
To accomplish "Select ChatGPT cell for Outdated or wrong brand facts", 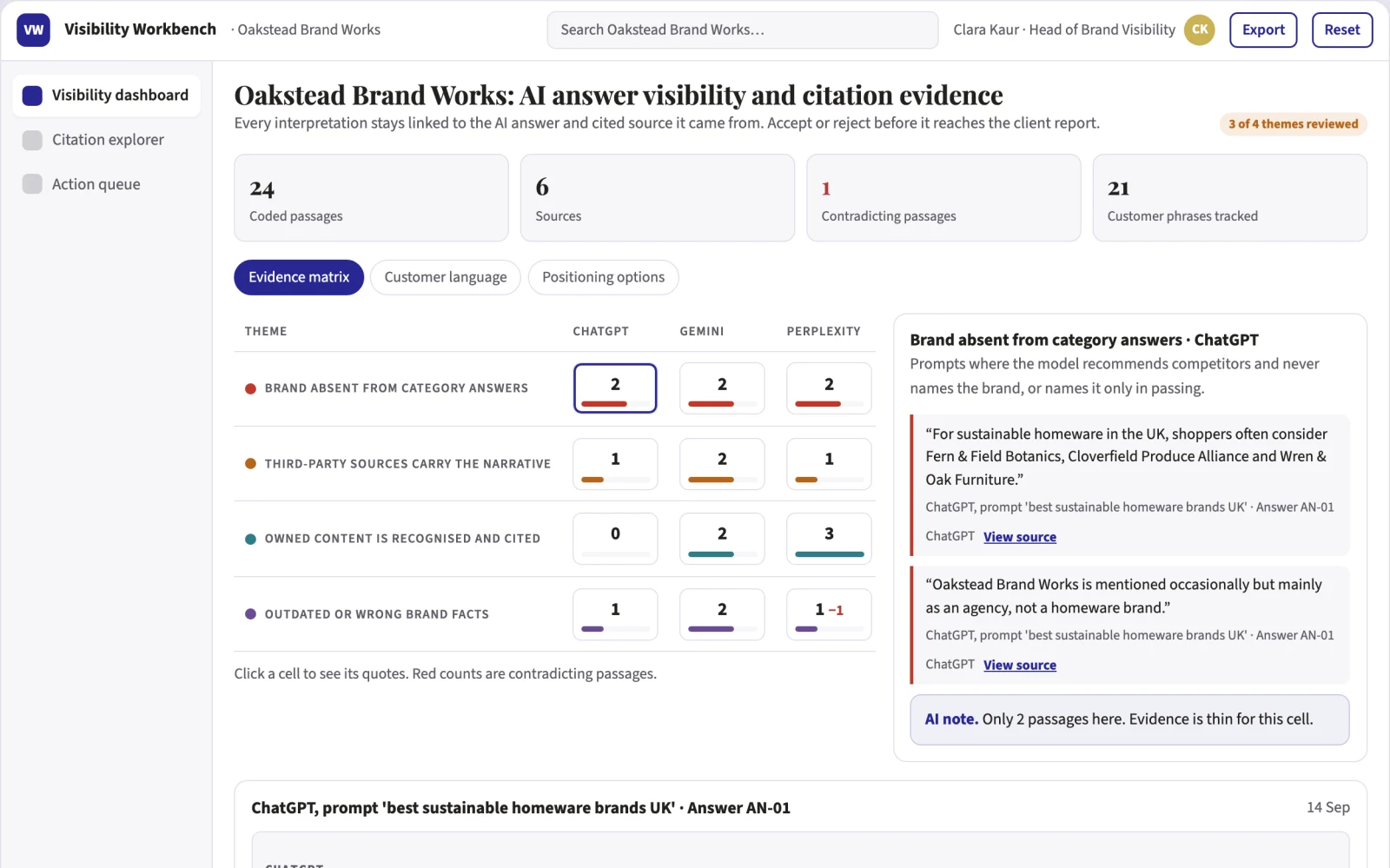I will [615, 614].
